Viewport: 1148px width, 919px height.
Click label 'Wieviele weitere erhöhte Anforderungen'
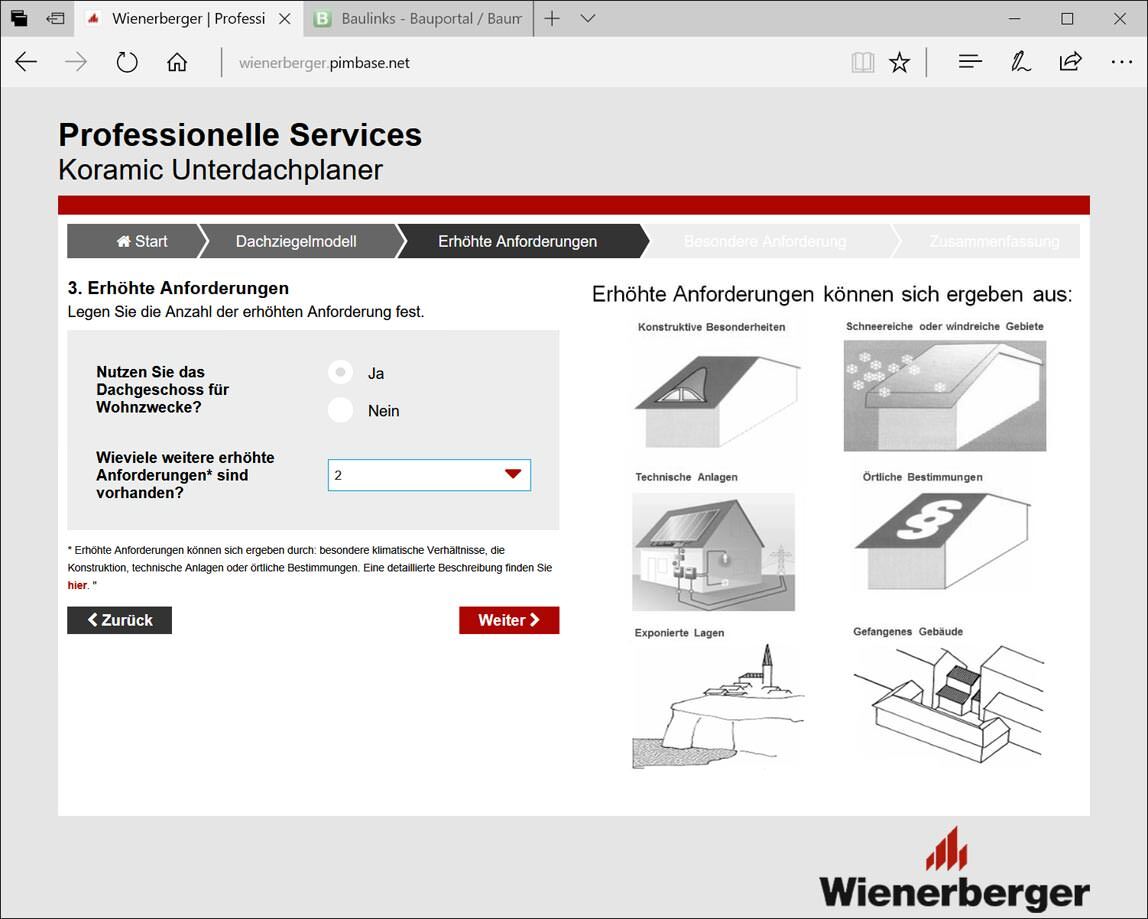[185, 475]
